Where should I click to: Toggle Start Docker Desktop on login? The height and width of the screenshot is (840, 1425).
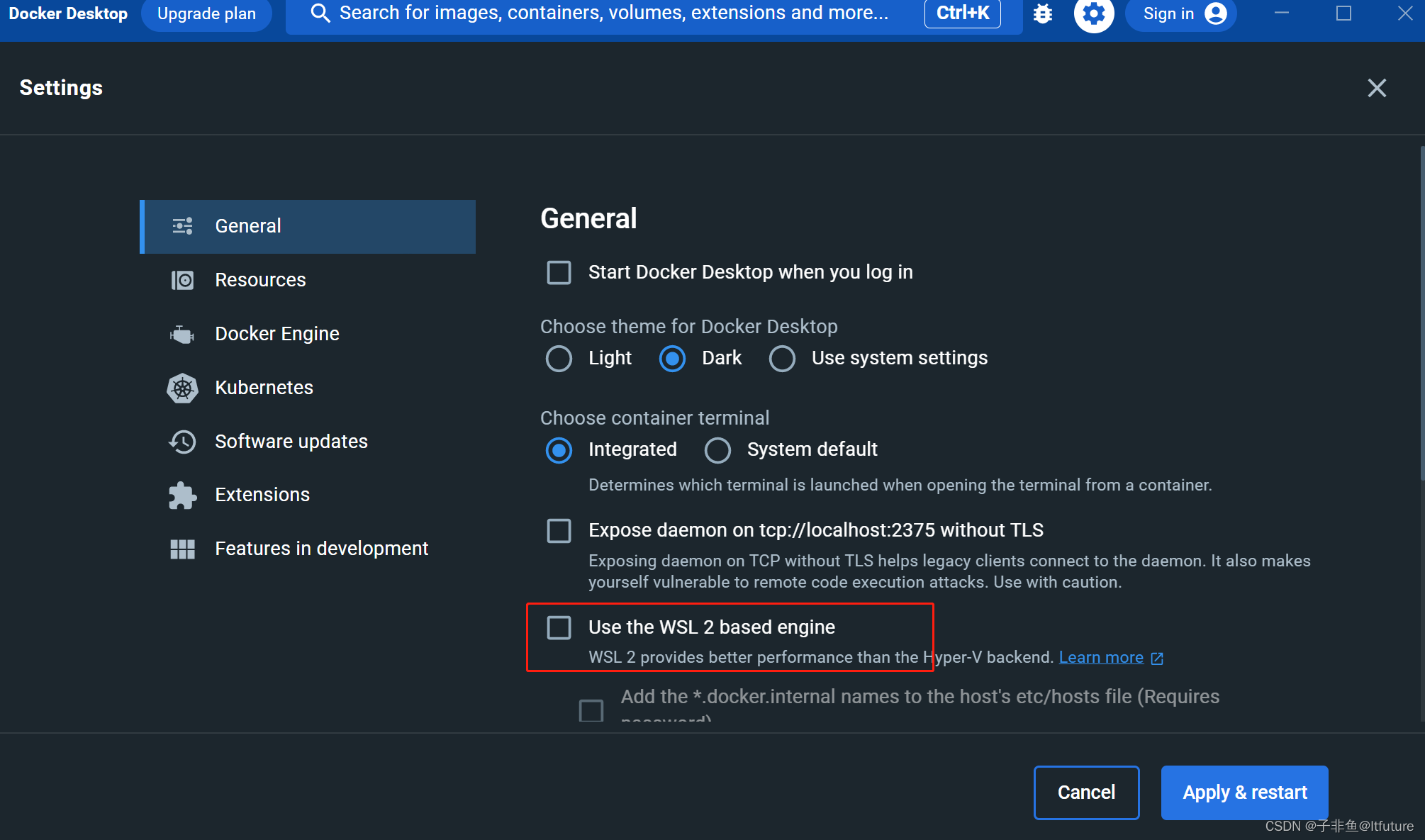coord(559,272)
